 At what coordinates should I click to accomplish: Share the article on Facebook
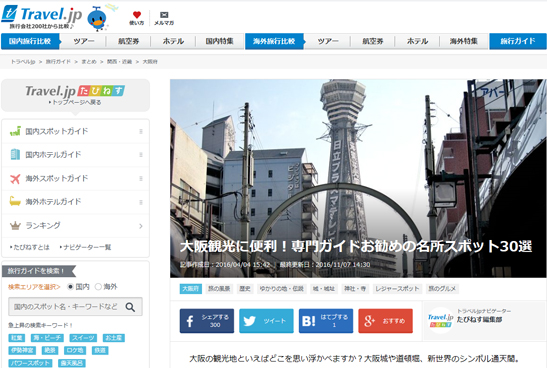207,321
